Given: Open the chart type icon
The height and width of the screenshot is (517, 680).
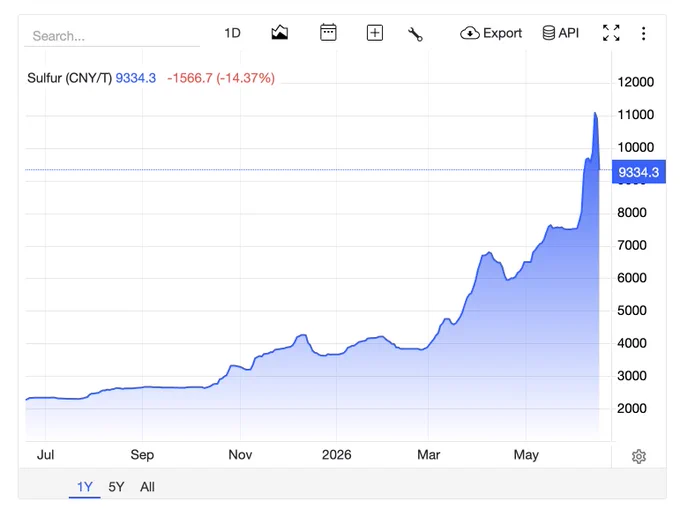Looking at the screenshot, I should coord(280,33).
